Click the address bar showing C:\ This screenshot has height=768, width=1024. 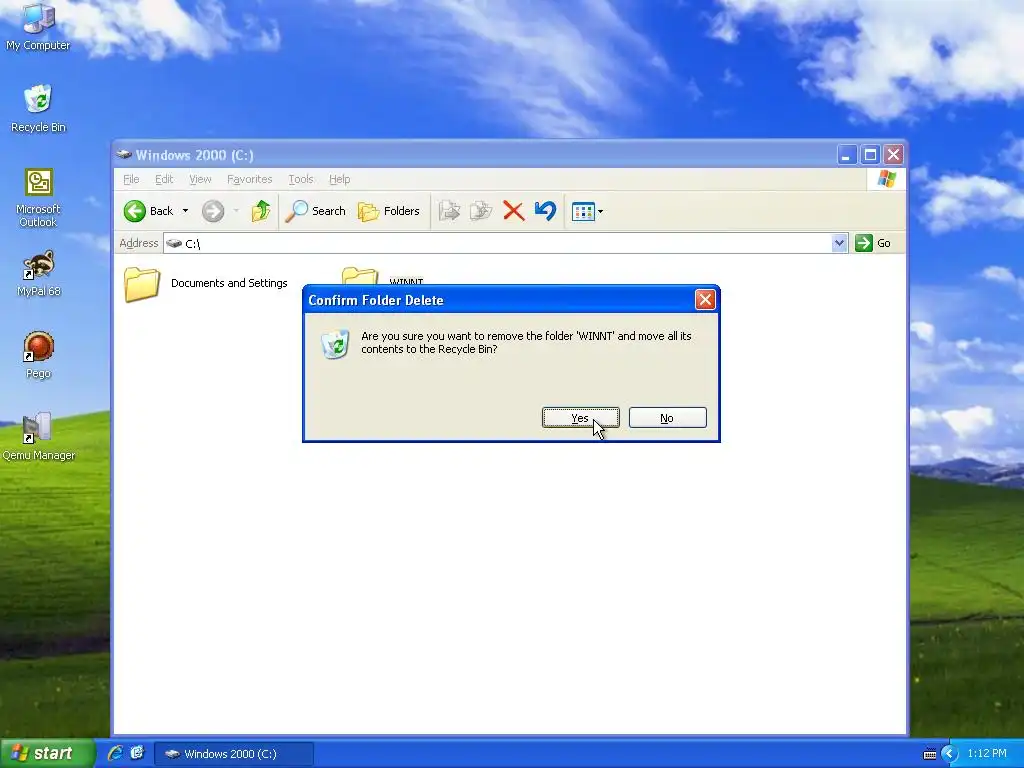[x=498, y=244]
